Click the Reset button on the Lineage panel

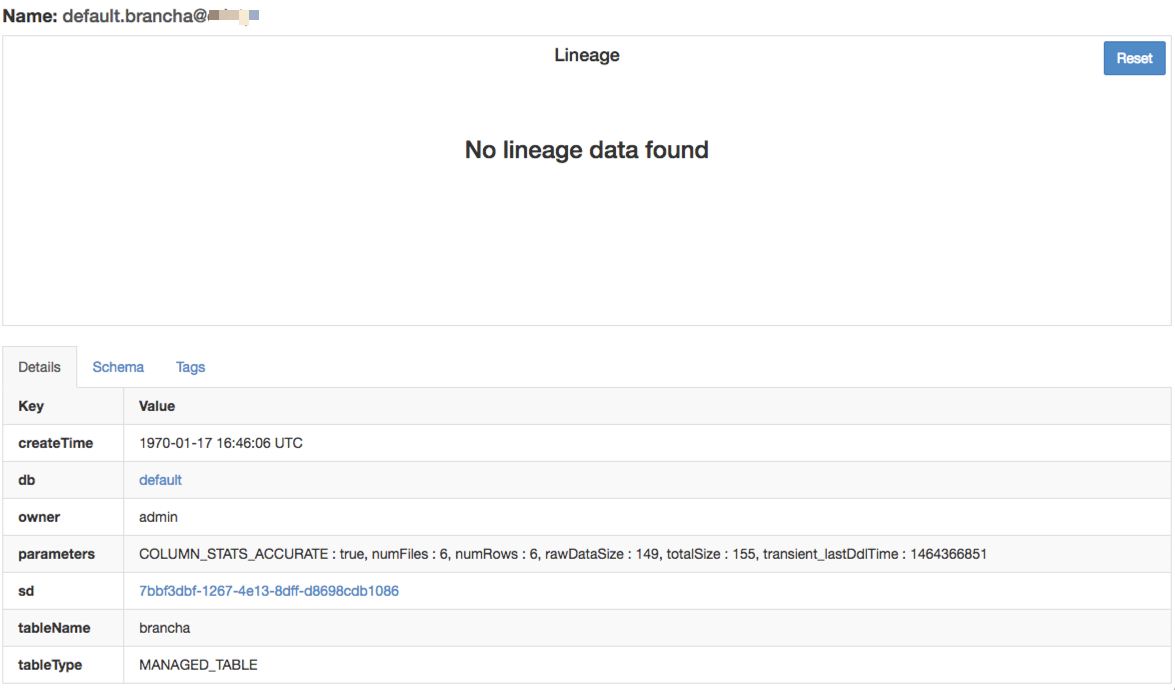[1133, 58]
